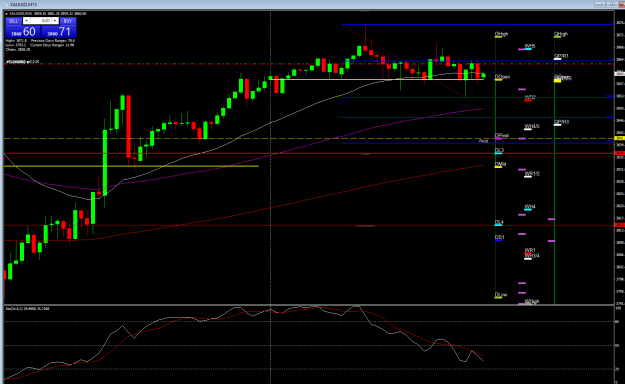Click the Previous Days Range text

pos(53,41)
